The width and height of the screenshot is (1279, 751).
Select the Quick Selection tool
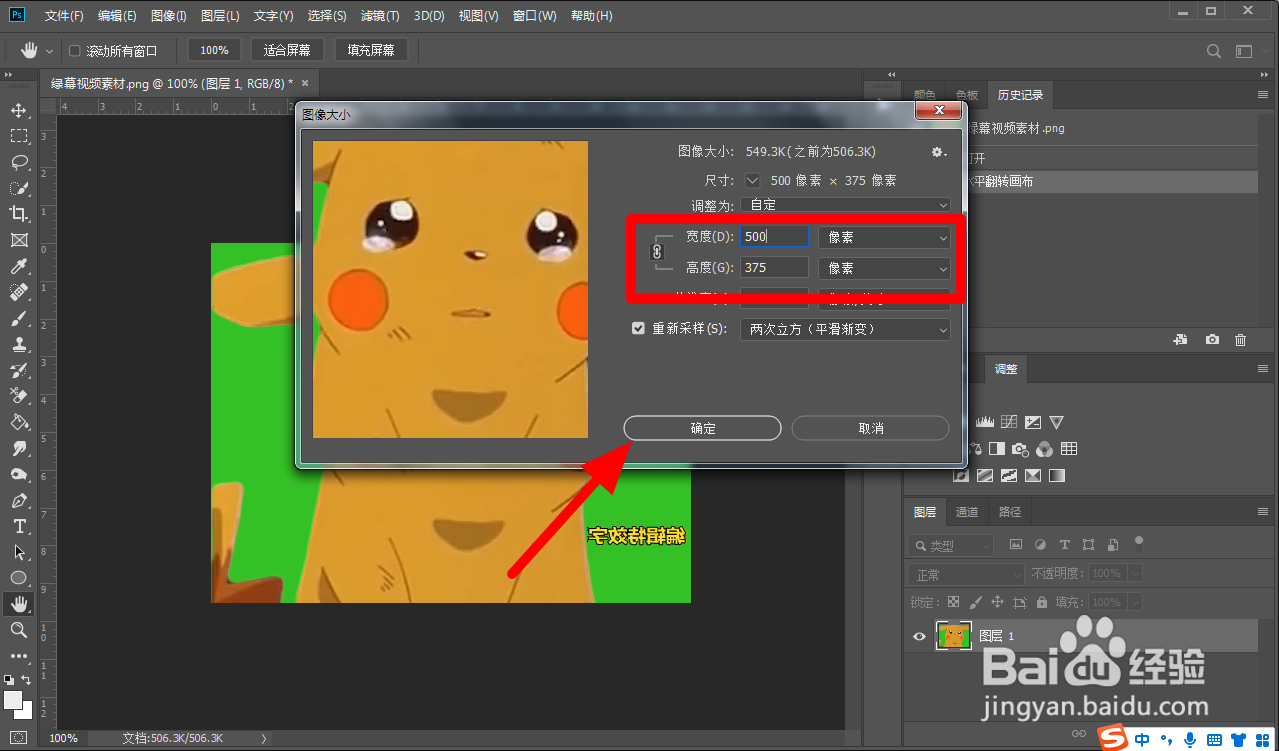pyautogui.click(x=18, y=188)
